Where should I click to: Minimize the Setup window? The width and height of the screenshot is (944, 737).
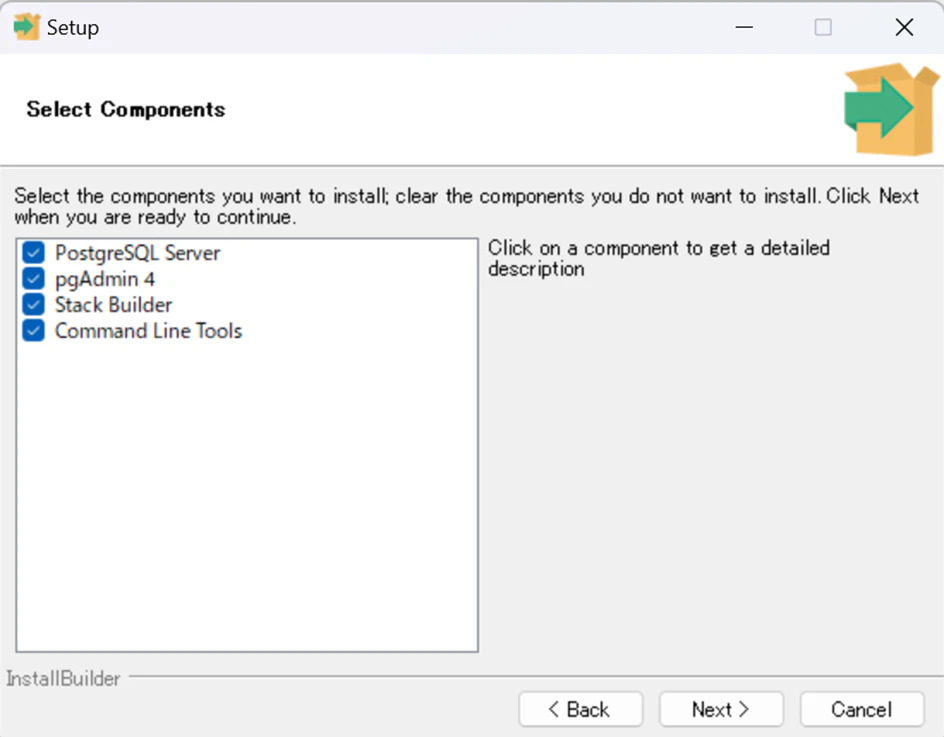[744, 27]
